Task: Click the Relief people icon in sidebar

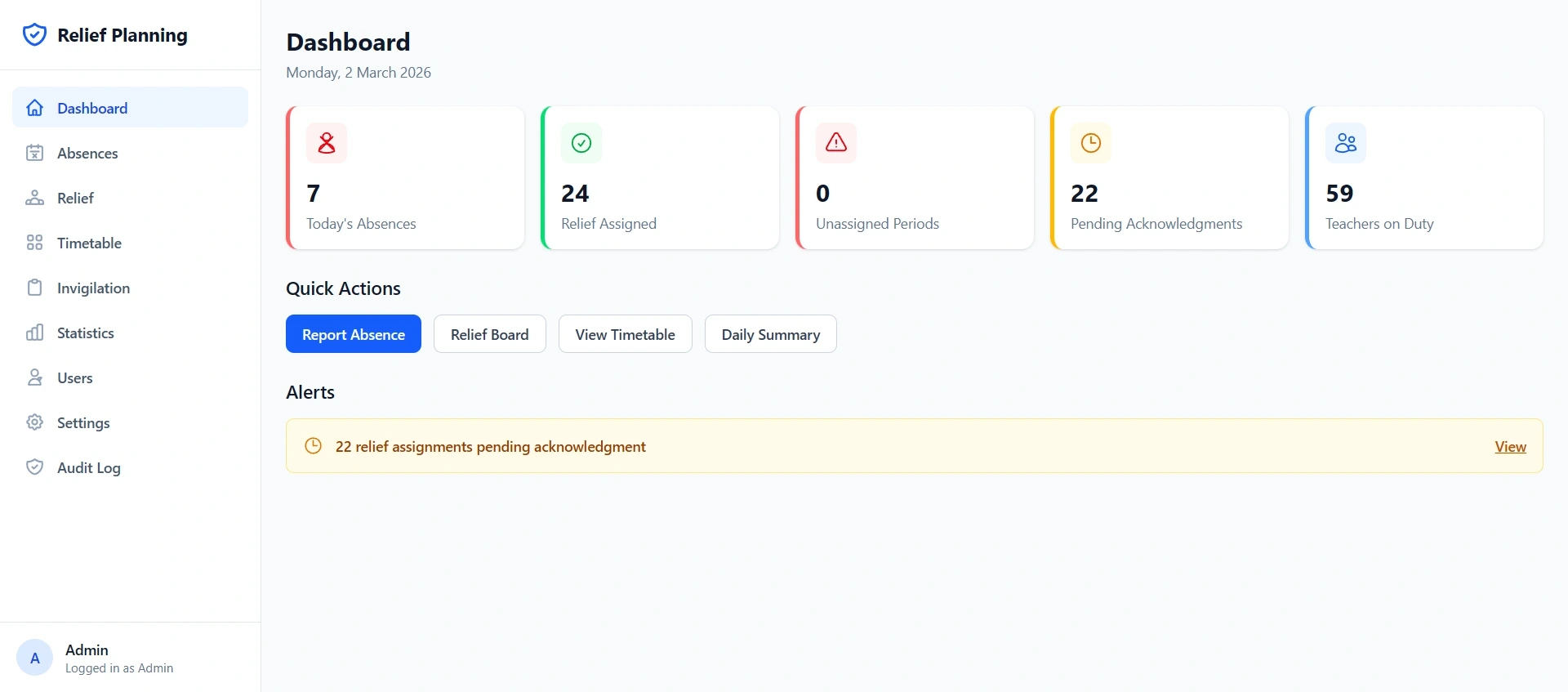Action: (x=34, y=198)
